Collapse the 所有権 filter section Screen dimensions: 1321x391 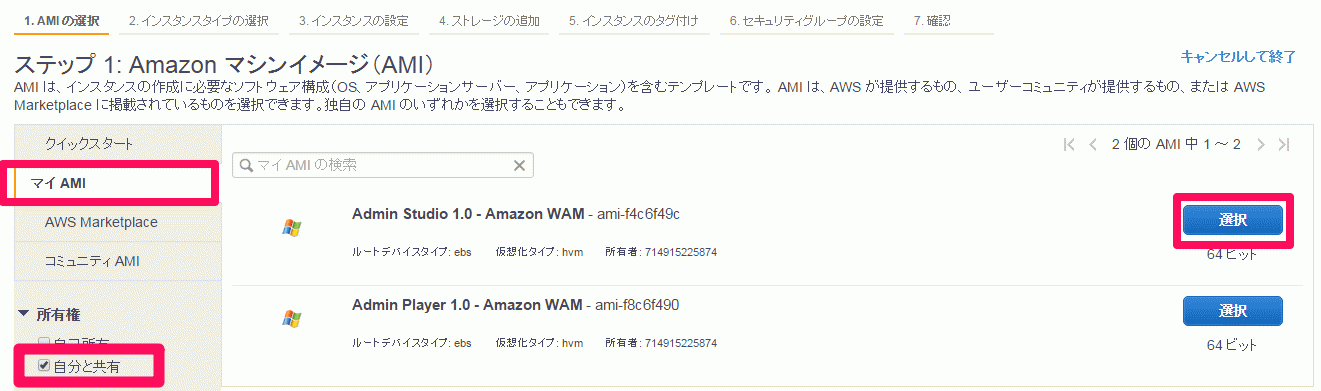[24, 314]
